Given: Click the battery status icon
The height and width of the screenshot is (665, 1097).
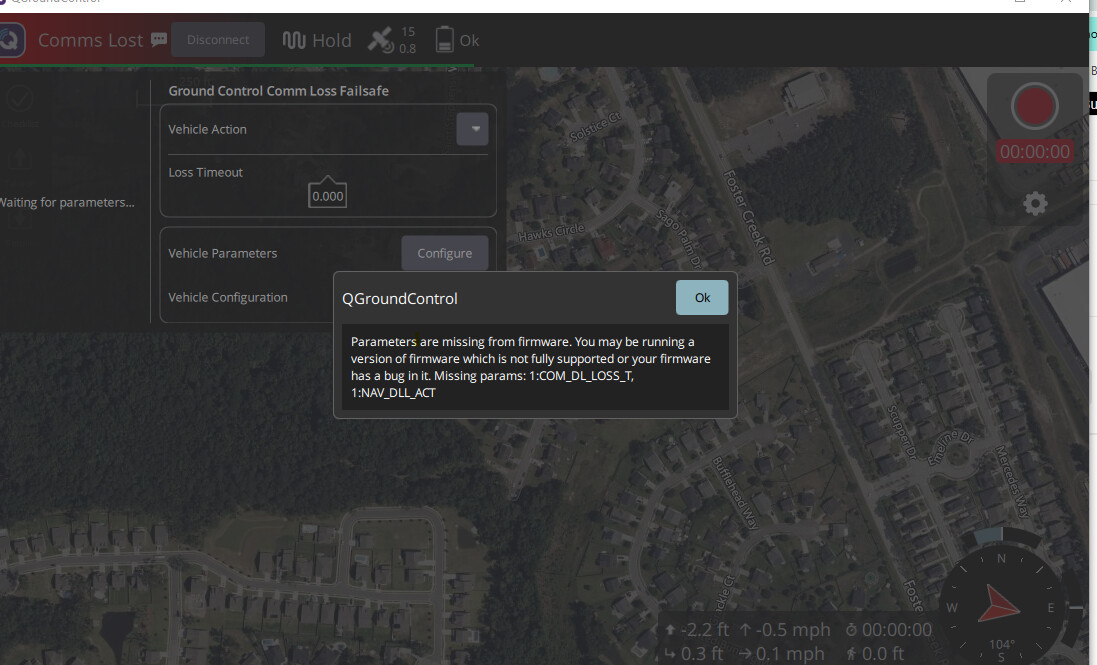Looking at the screenshot, I should [445, 40].
